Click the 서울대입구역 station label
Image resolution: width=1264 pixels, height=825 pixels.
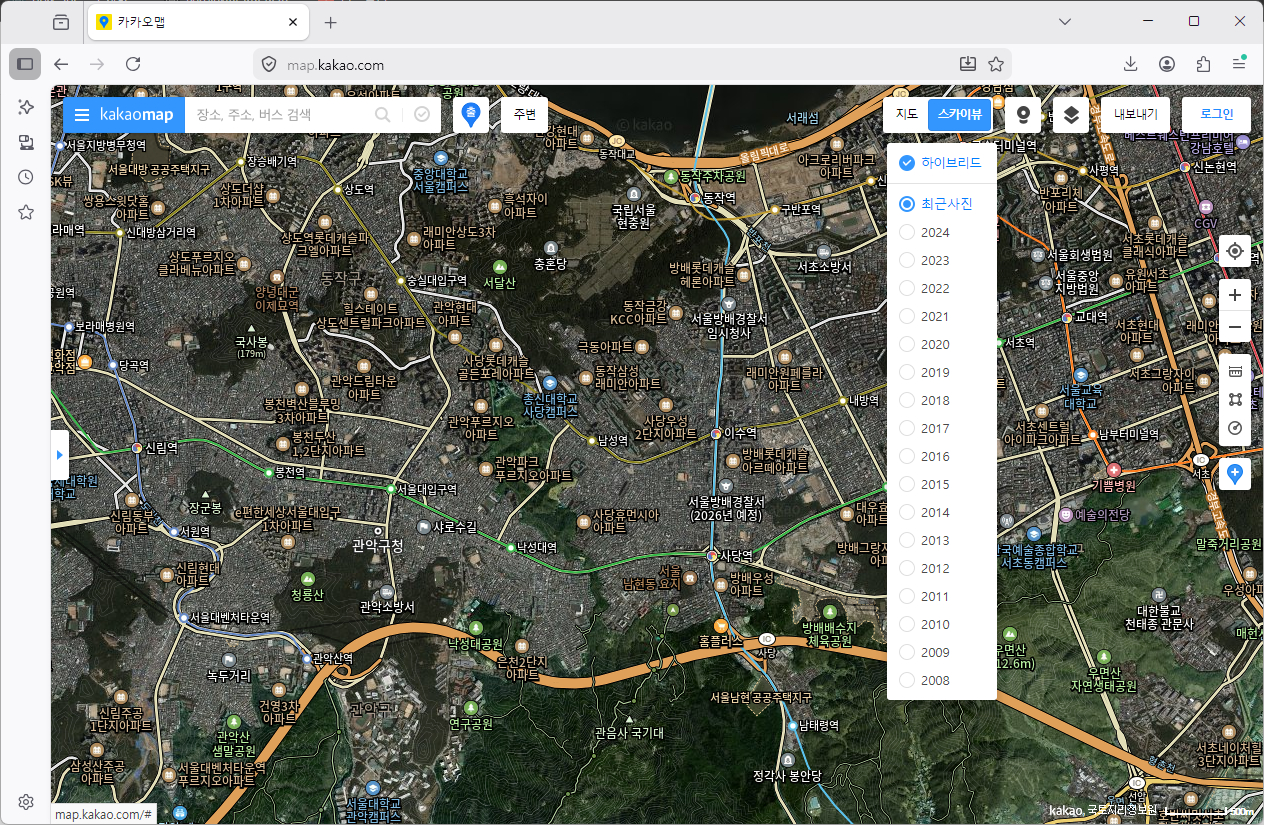pyautogui.click(x=427, y=489)
